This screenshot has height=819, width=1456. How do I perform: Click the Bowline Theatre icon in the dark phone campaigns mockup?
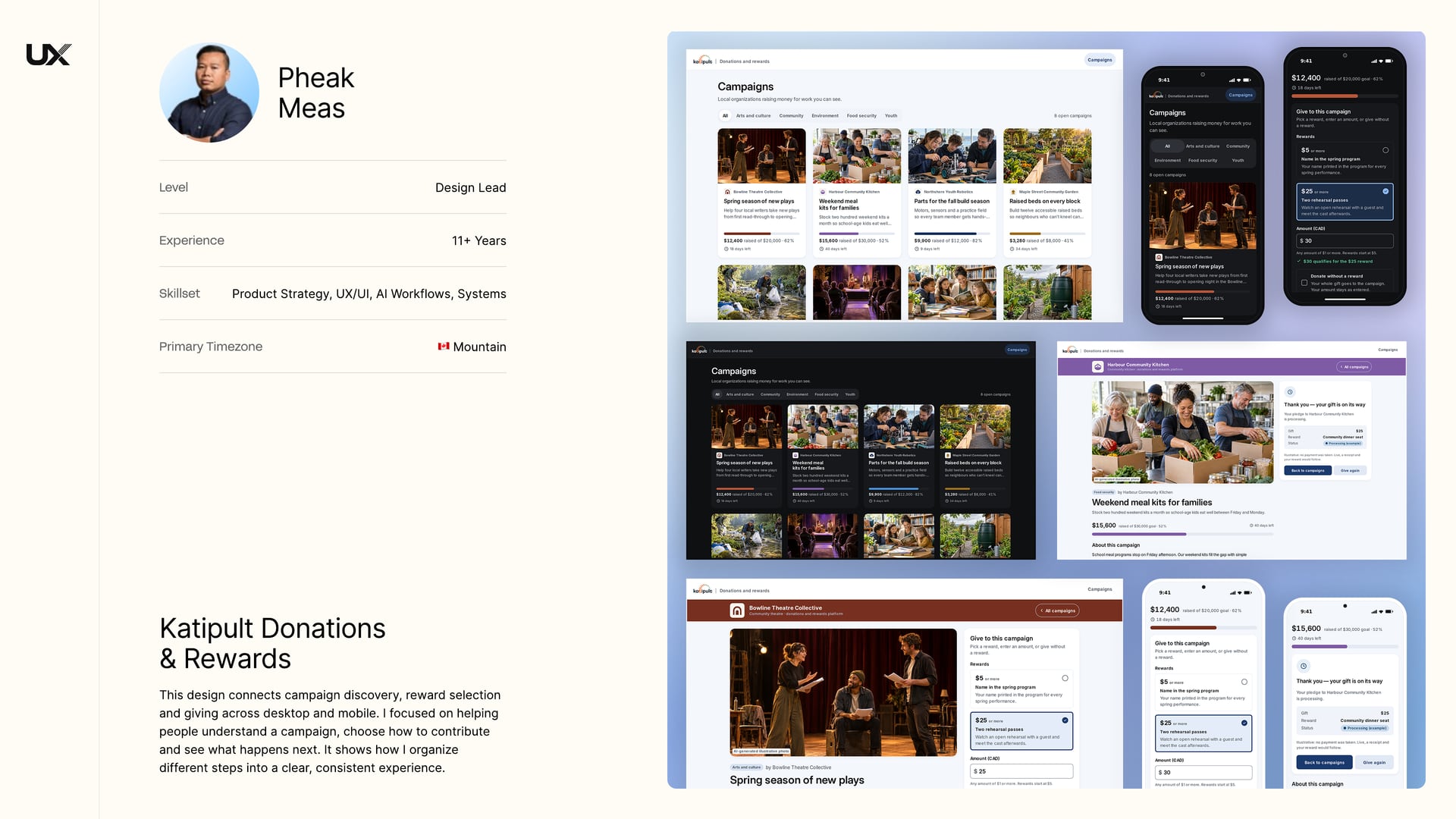(1159, 257)
